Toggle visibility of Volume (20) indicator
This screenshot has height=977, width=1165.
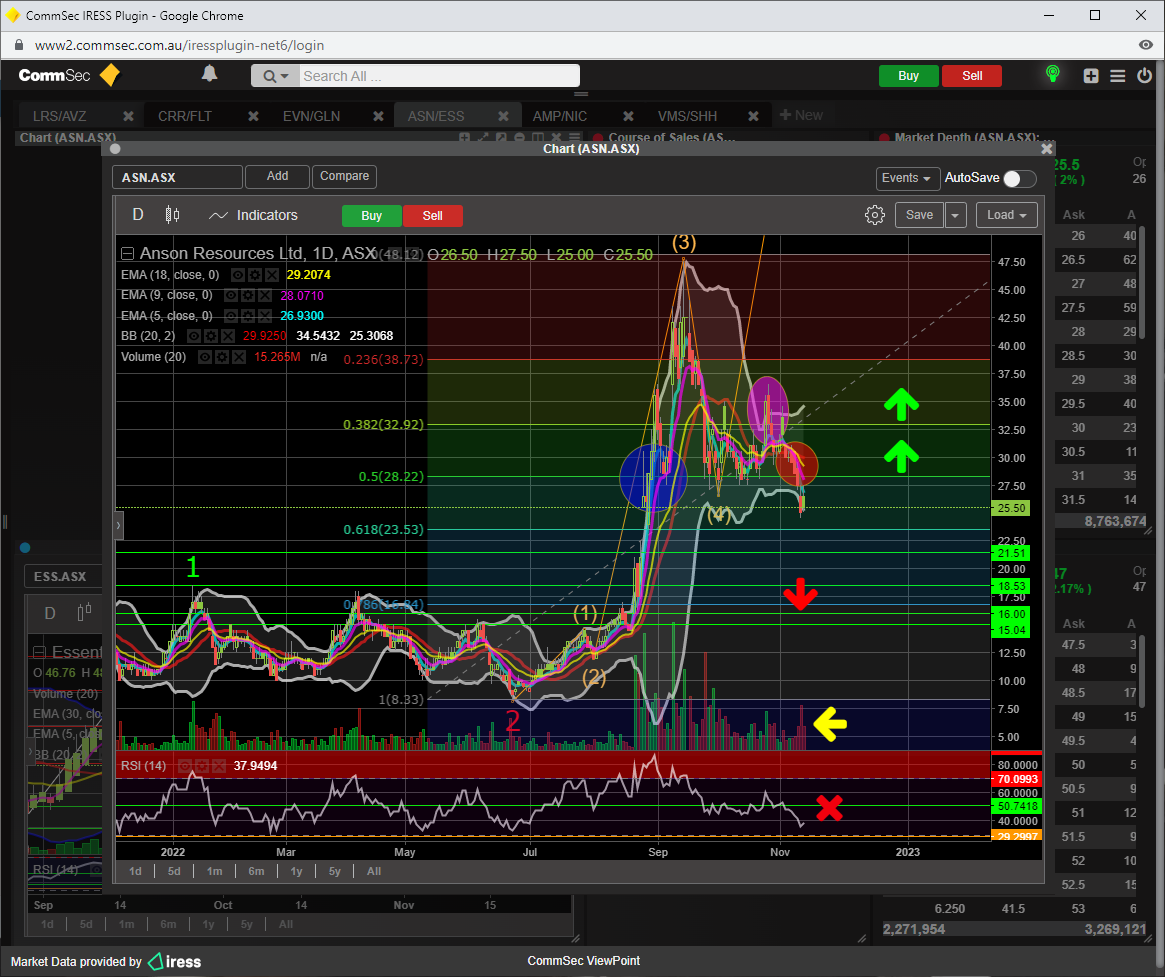point(204,357)
